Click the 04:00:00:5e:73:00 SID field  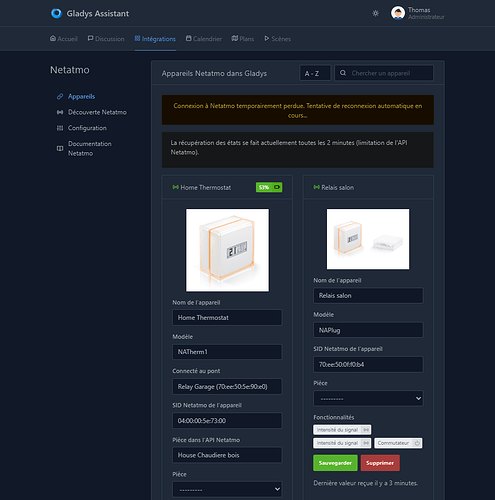point(227,421)
